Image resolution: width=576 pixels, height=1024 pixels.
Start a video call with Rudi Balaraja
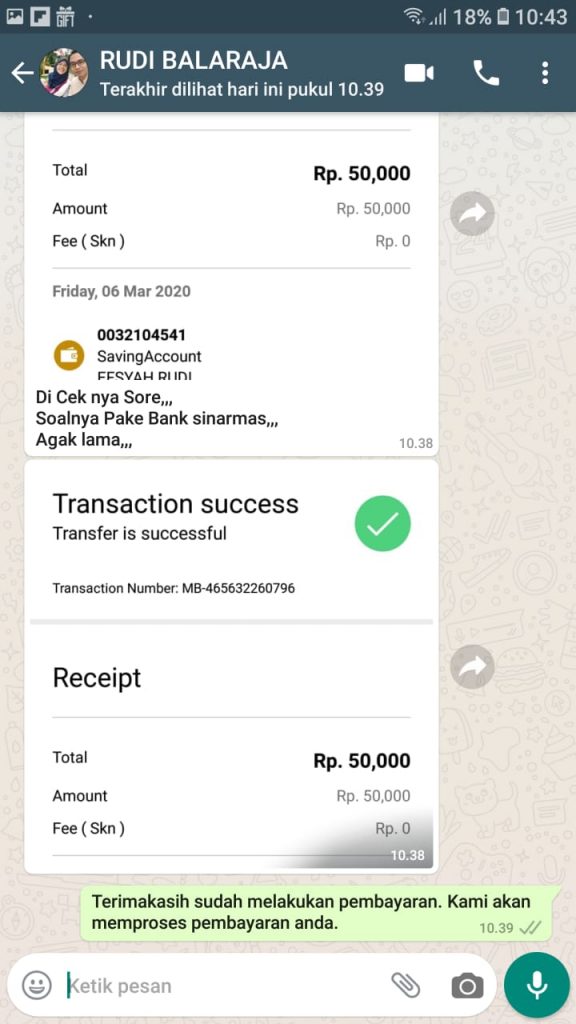[419, 73]
